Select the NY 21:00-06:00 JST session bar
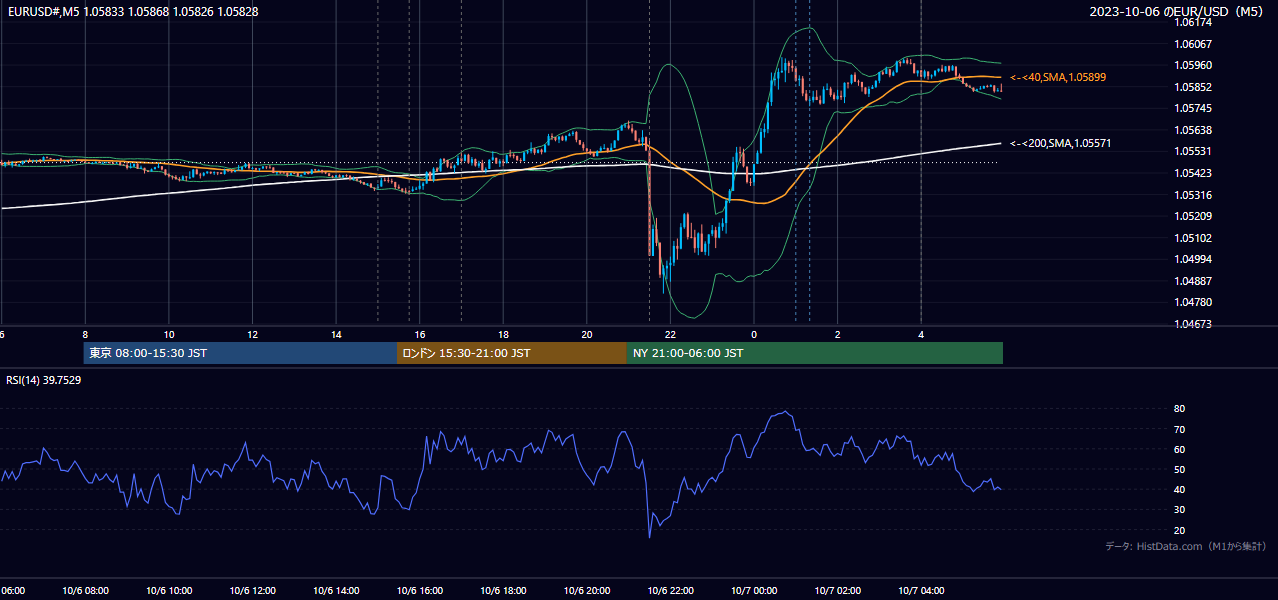The height and width of the screenshot is (600, 1278). (x=815, y=353)
